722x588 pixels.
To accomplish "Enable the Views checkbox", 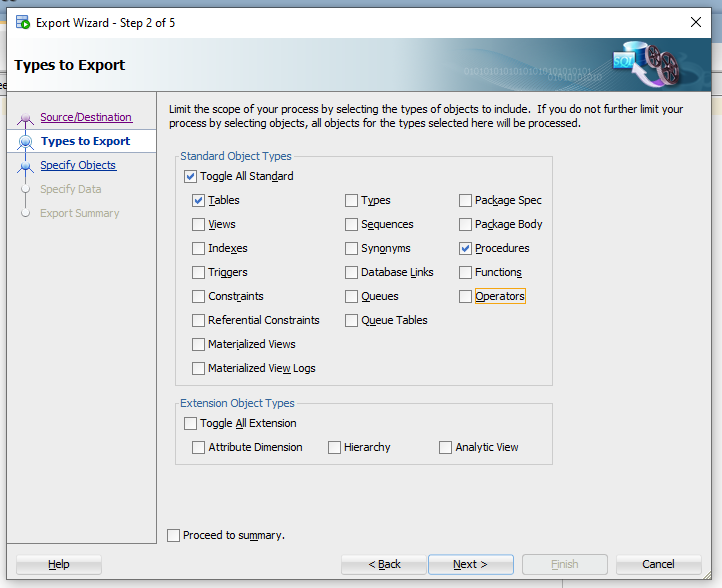I will 198,224.
